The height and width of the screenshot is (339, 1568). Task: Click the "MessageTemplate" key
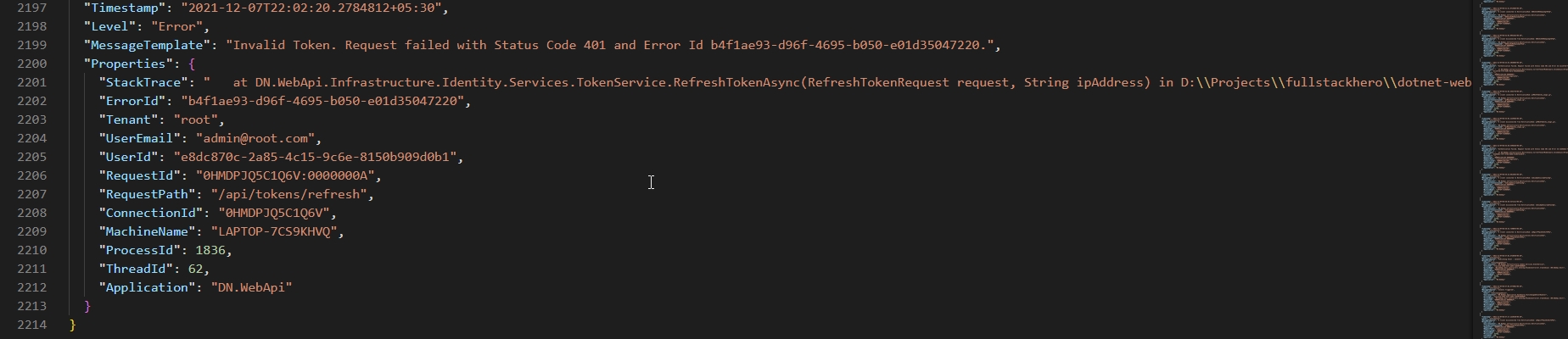point(147,45)
